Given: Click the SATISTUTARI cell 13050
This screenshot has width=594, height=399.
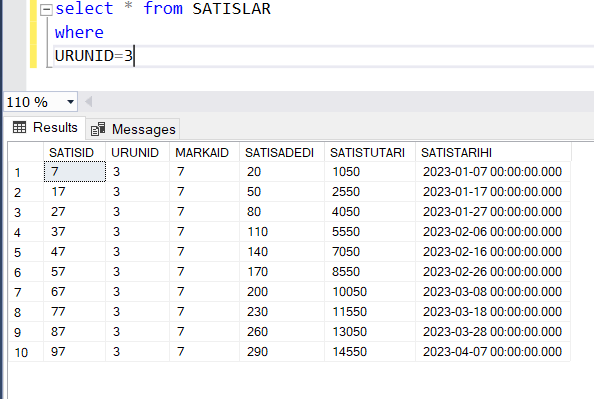Looking at the screenshot, I should coord(370,332).
